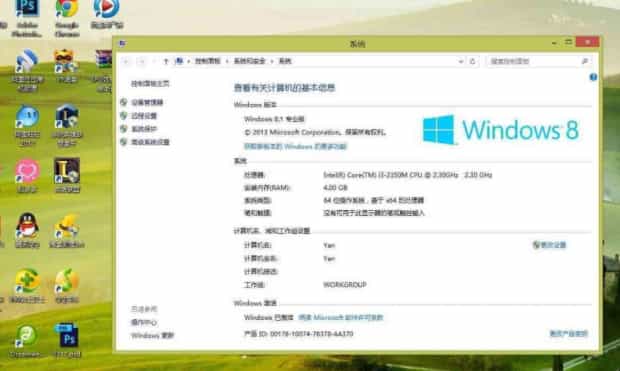Select 系统 in the breadcrumb path

(x=285, y=61)
